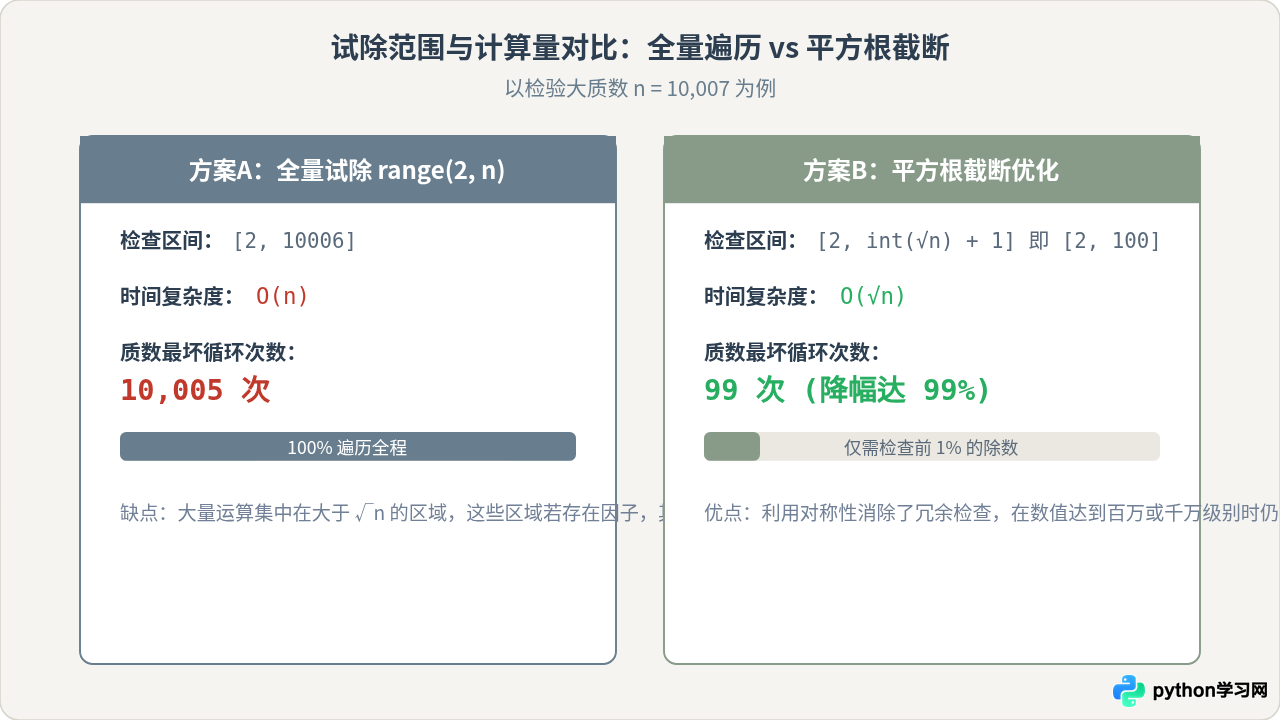
Task: Click 检查区间 label in plan B card
Action: click(x=750, y=240)
